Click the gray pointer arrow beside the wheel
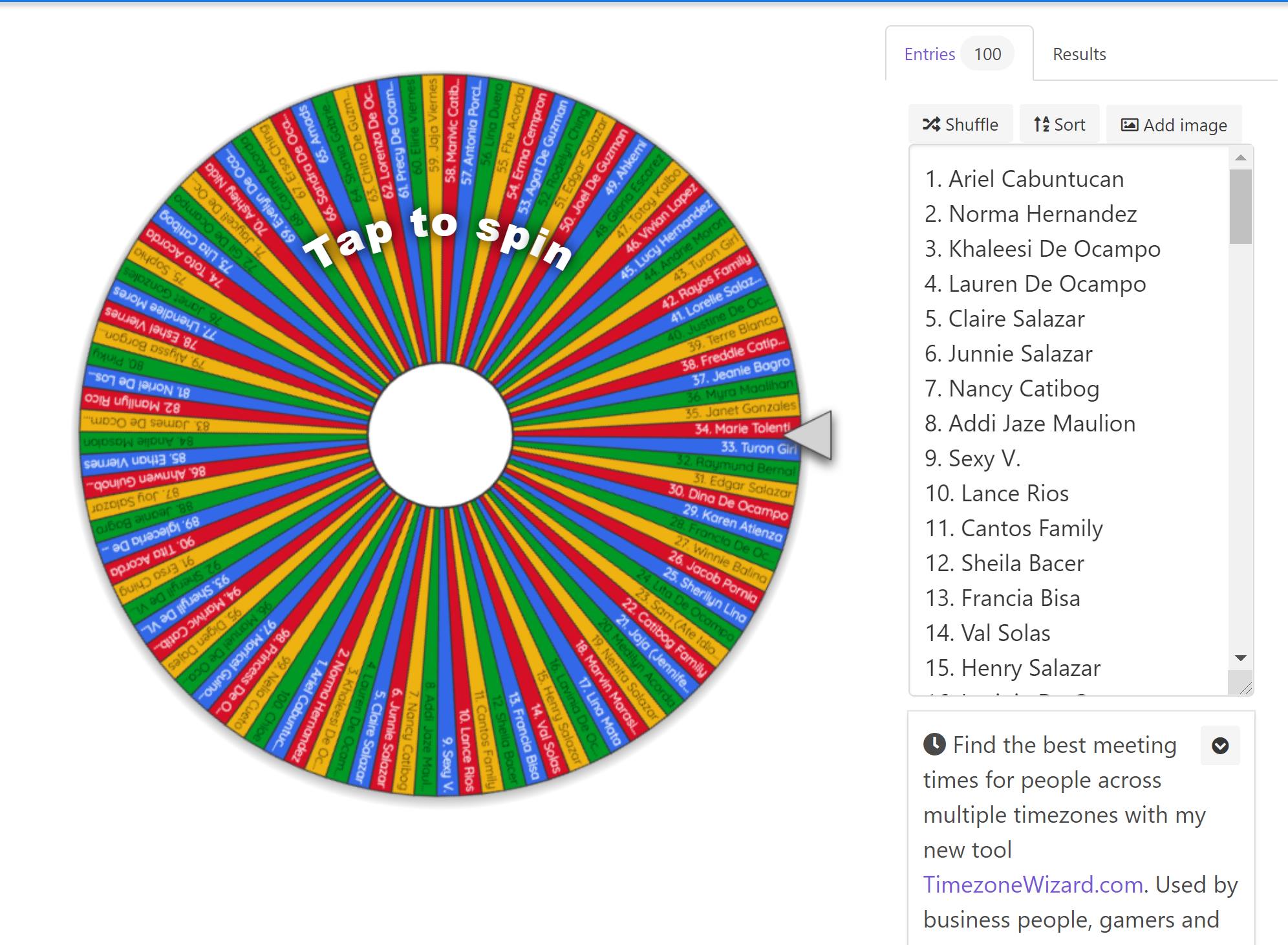The width and height of the screenshot is (1288, 945). [x=808, y=435]
